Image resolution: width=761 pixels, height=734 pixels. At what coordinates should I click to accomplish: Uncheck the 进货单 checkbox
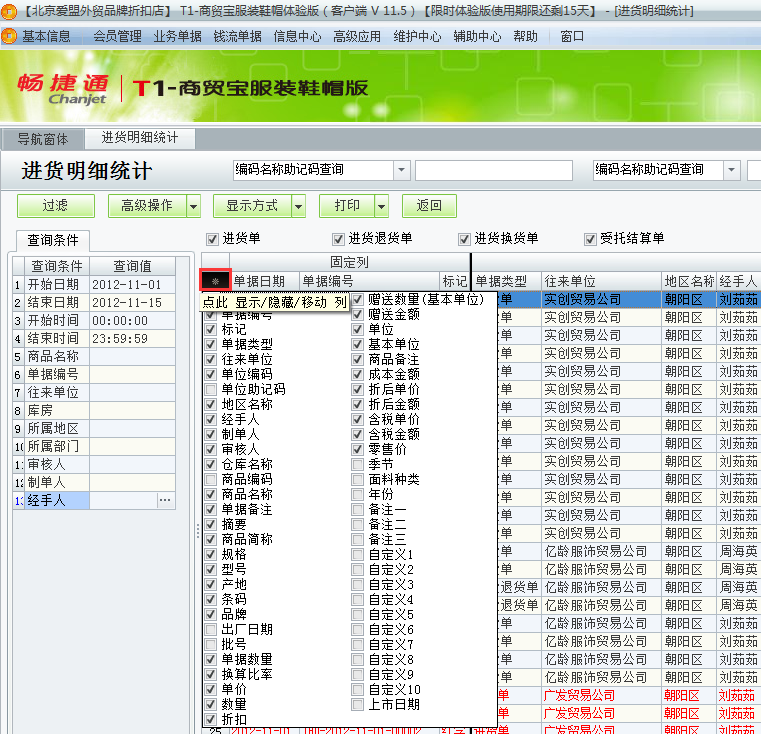212,239
